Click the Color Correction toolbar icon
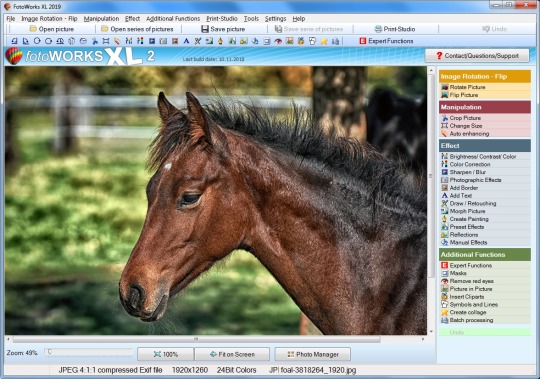540x379 pixels. tap(140, 41)
